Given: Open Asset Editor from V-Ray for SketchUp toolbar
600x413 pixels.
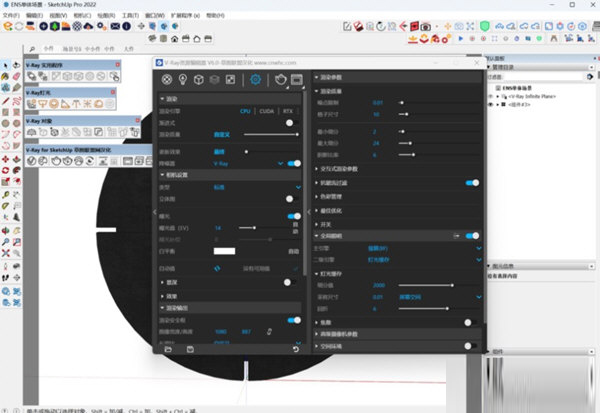Looking at the screenshot, I should 31,161.
